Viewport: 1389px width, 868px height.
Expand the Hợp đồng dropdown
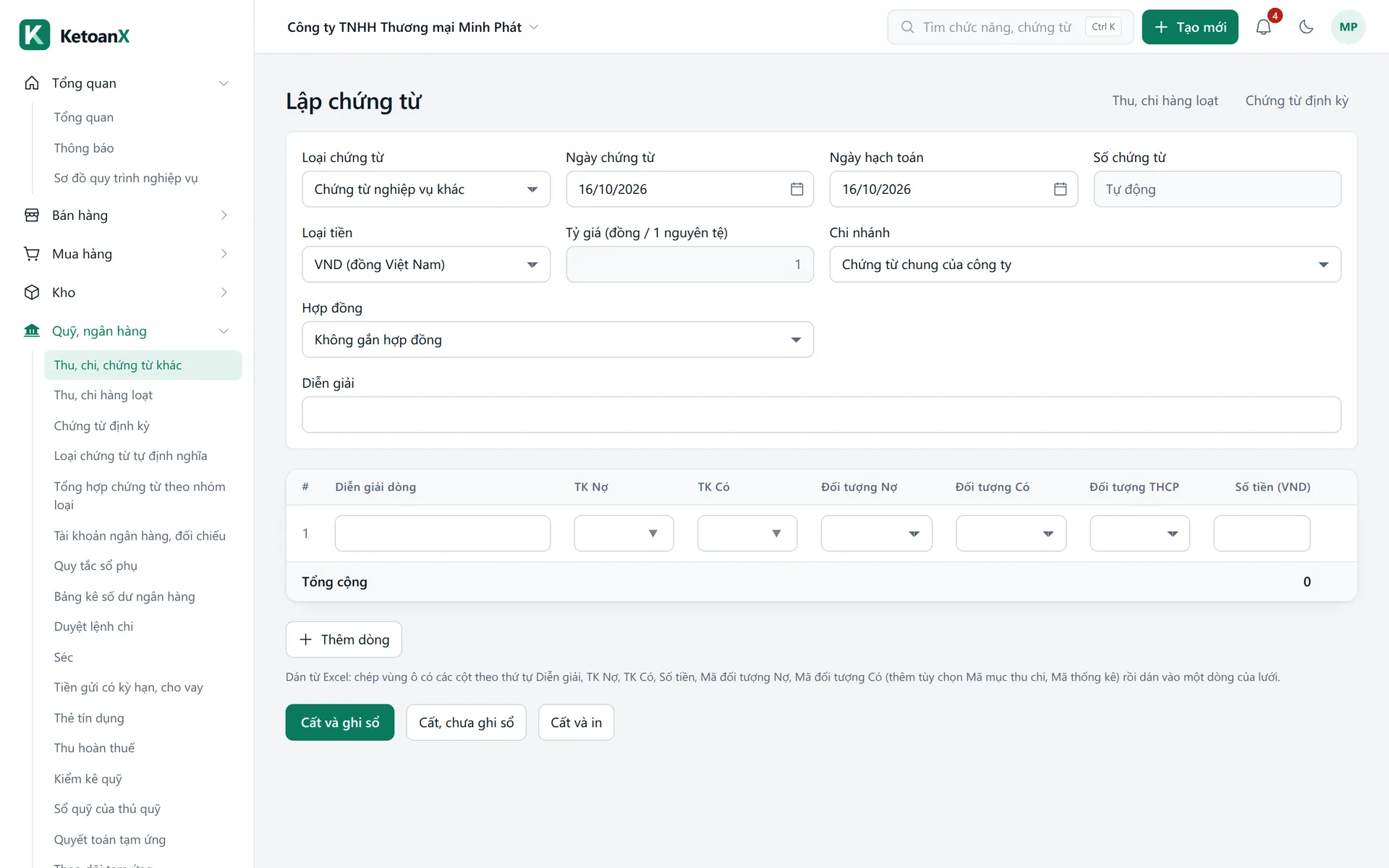[557, 339]
